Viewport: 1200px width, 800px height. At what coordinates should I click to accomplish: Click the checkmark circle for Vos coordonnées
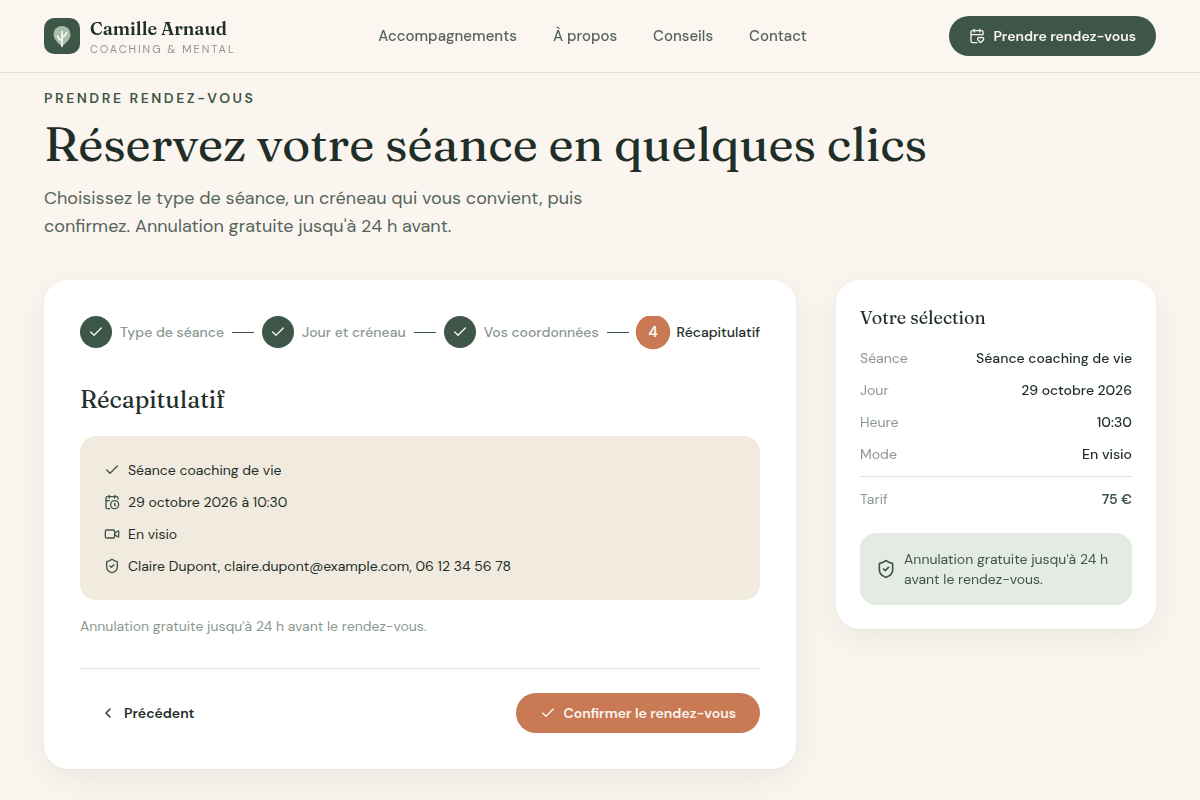click(460, 332)
